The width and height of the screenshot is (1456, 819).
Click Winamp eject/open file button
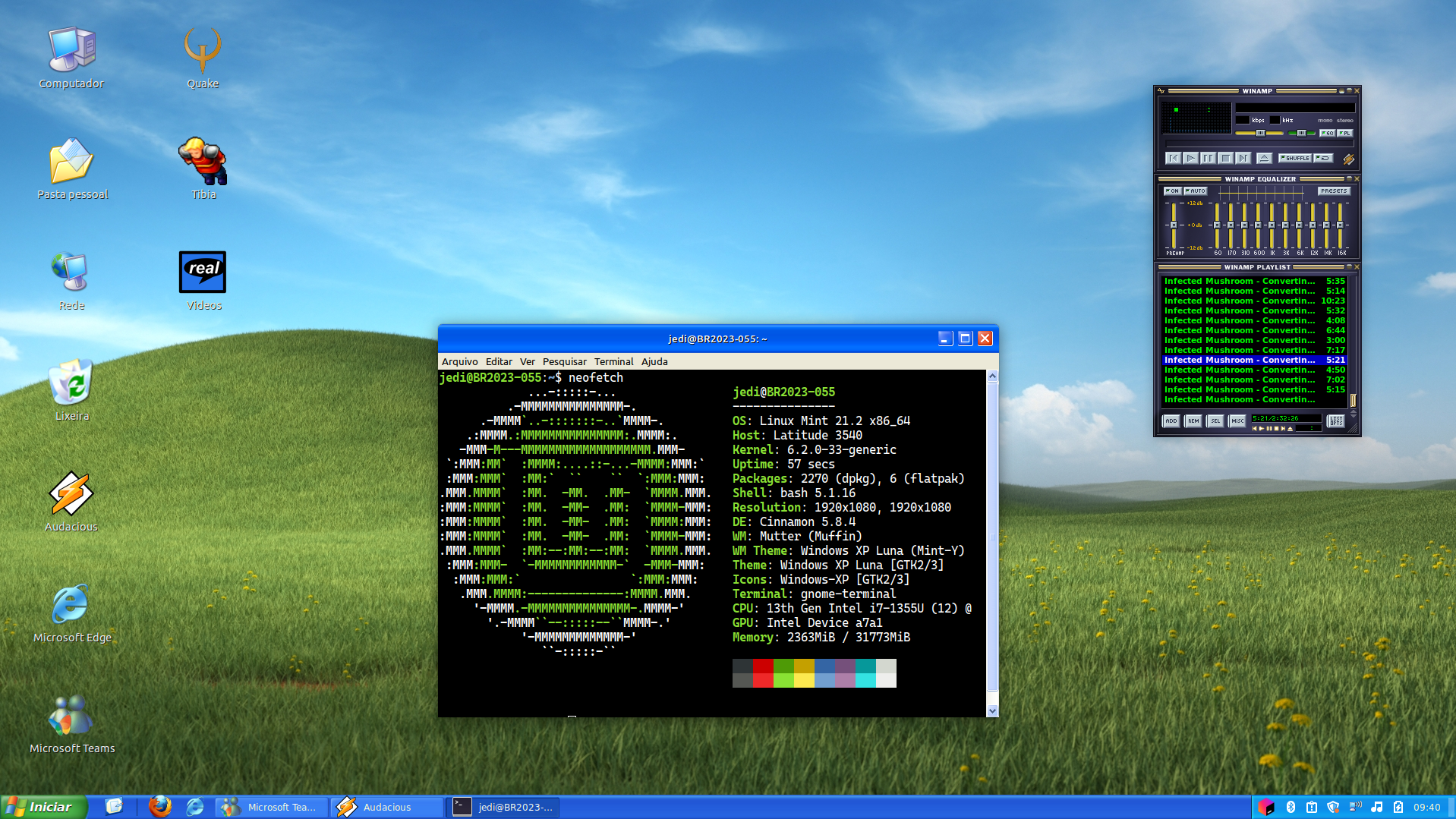(x=1264, y=158)
